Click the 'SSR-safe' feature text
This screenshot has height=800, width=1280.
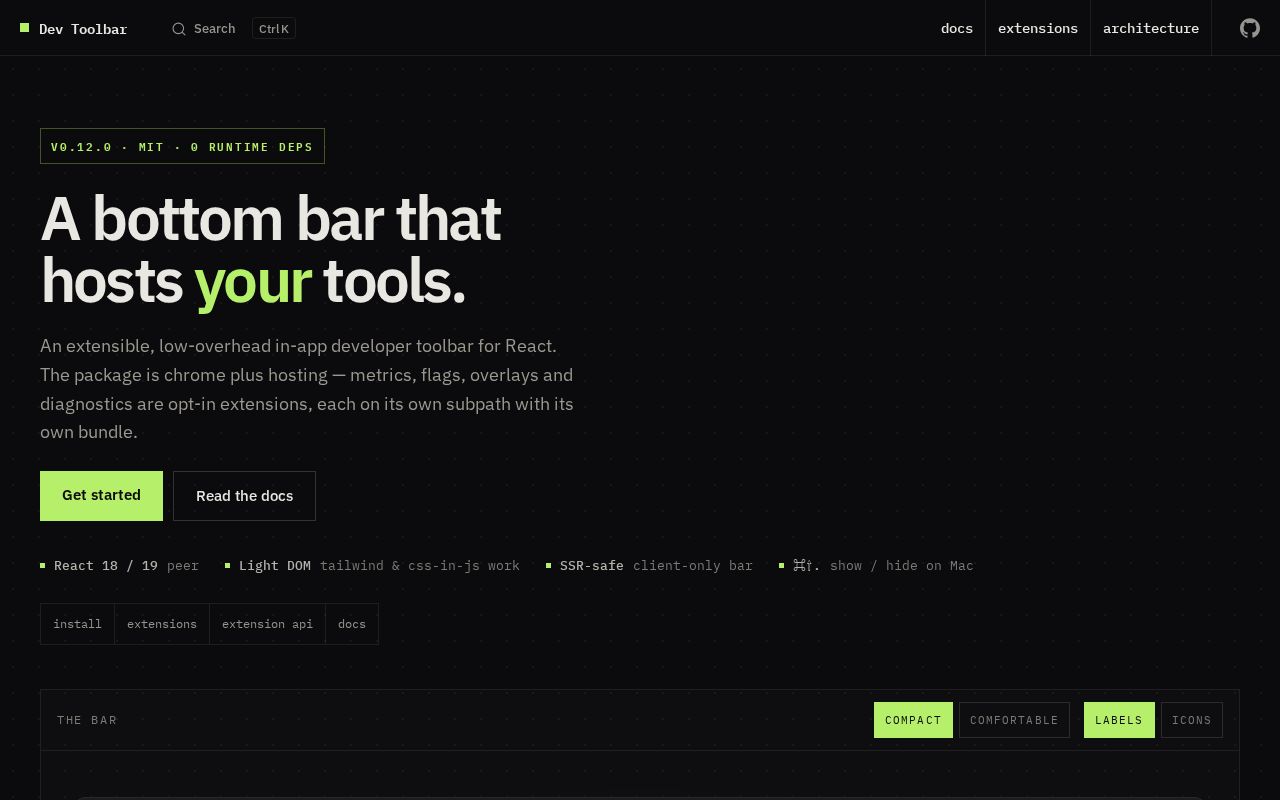[x=592, y=566]
